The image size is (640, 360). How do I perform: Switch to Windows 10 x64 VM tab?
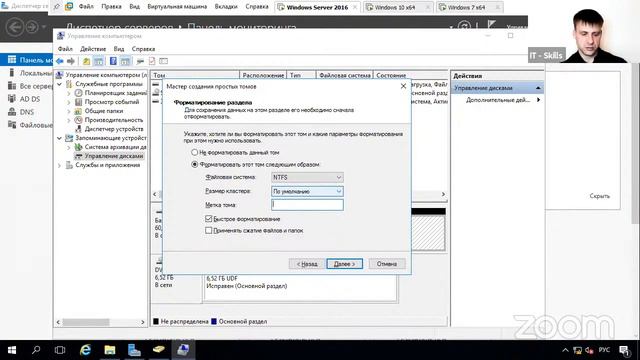398,7
